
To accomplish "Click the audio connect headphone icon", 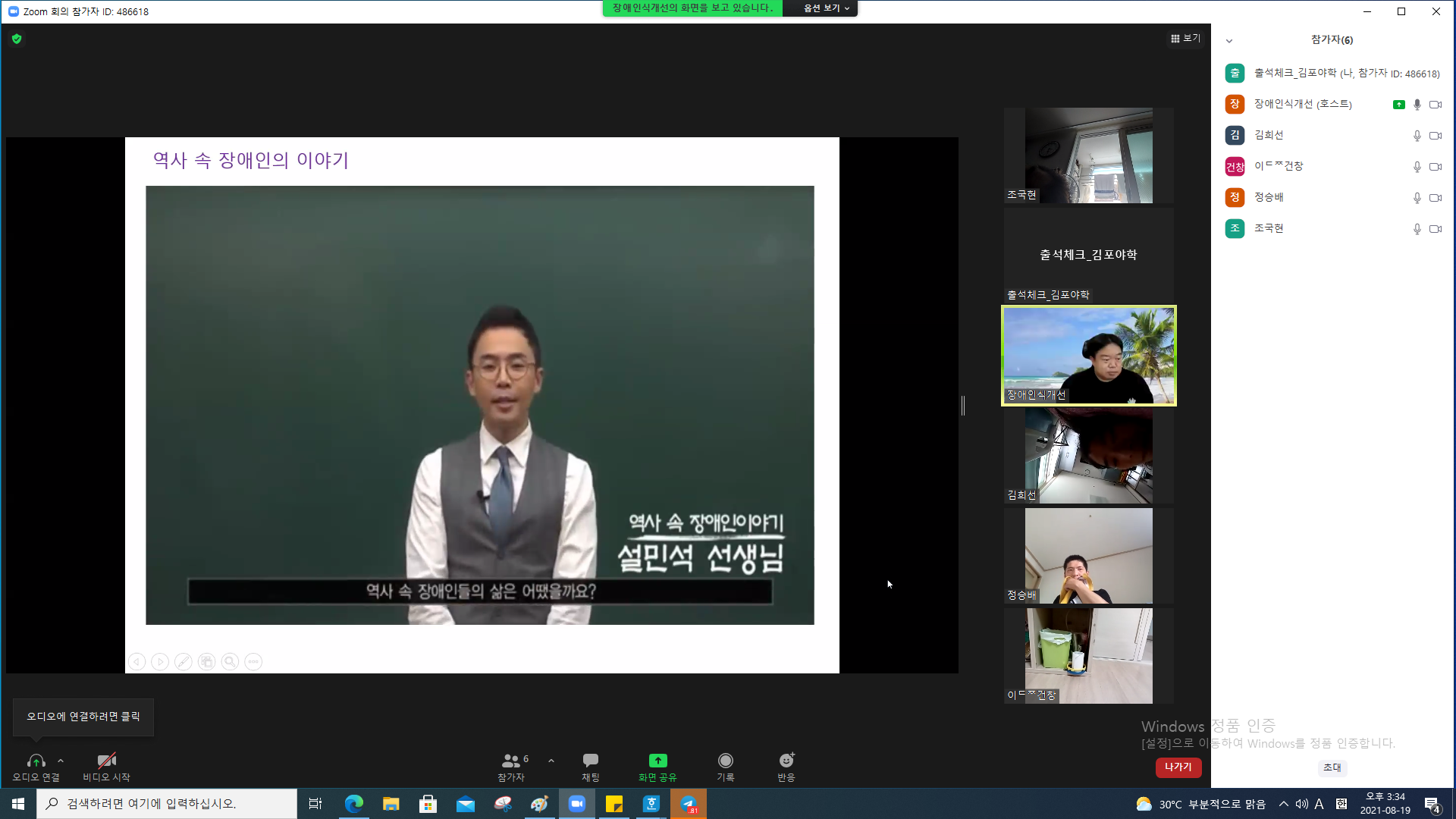I will 36,761.
